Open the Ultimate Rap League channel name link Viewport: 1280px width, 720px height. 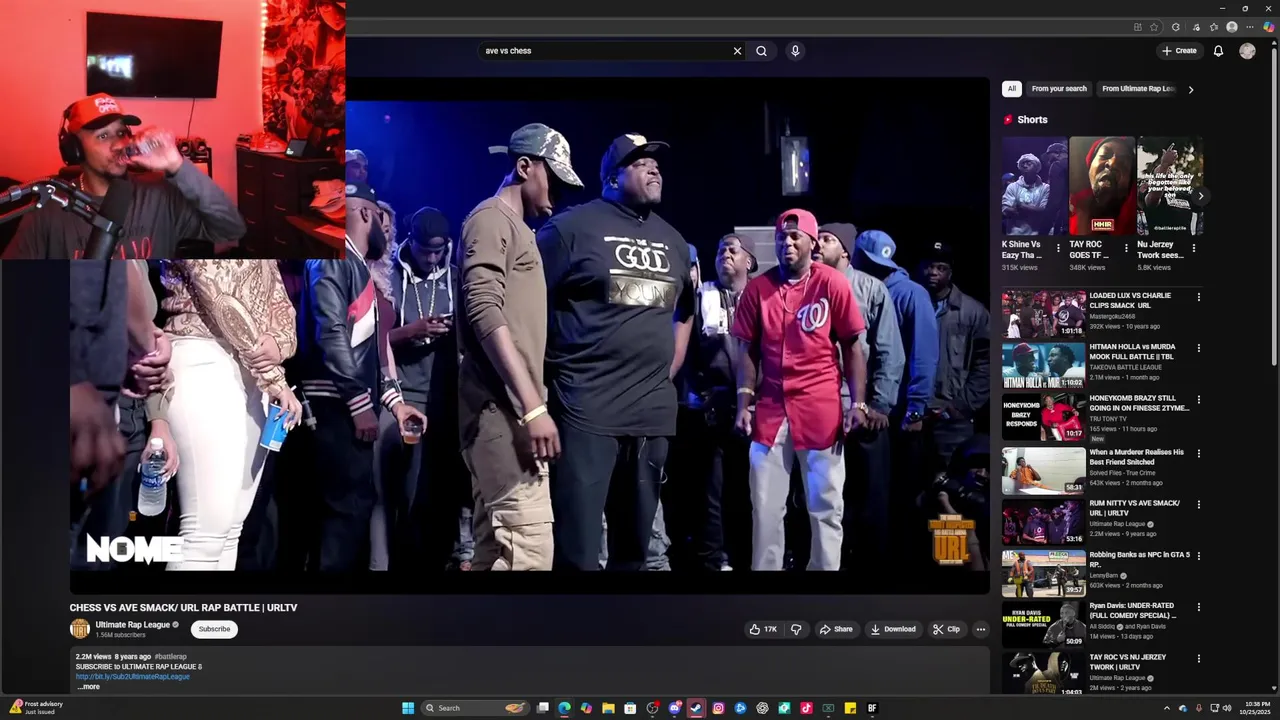pos(132,625)
